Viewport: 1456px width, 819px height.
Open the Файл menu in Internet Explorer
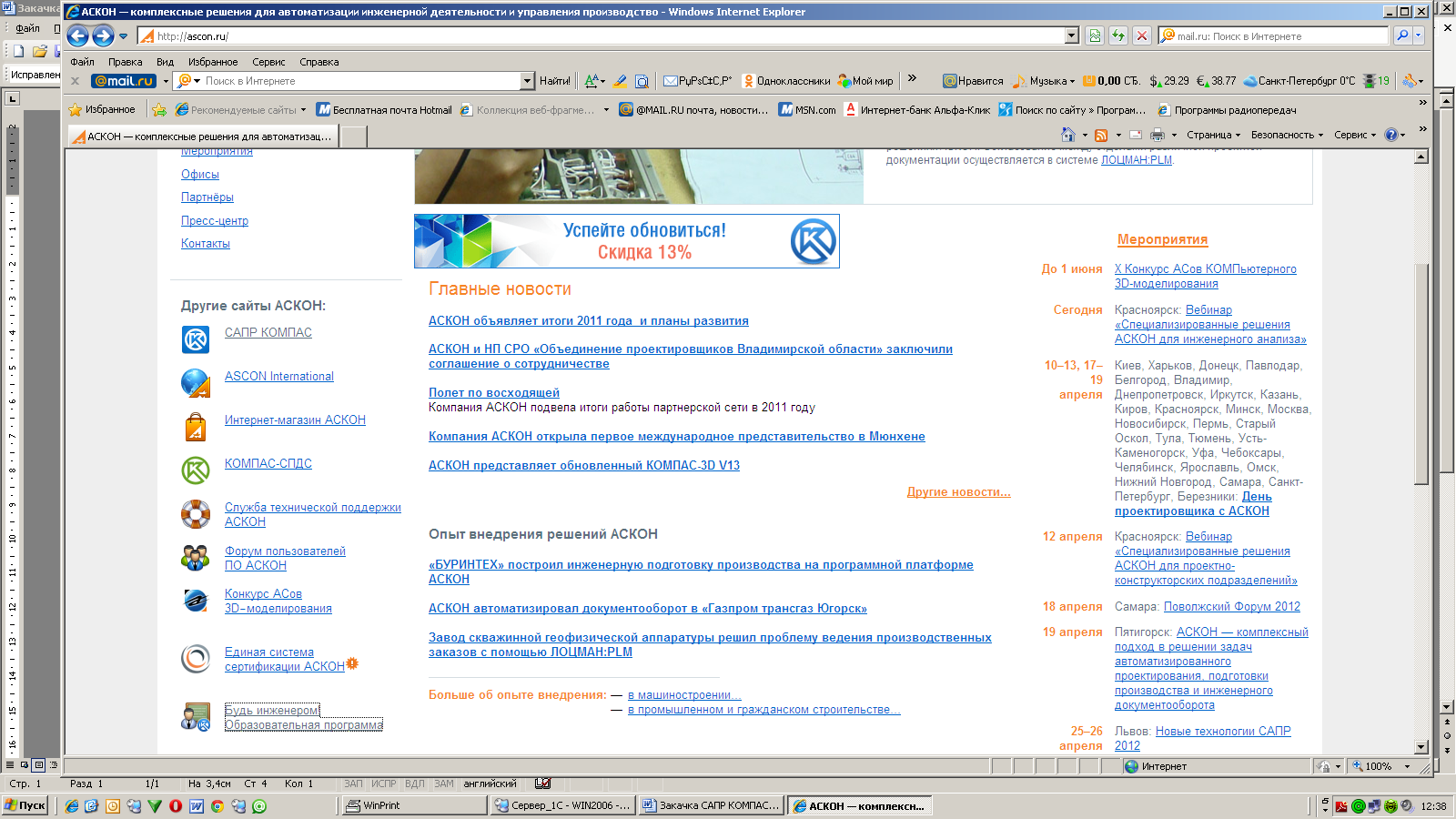tap(83, 62)
